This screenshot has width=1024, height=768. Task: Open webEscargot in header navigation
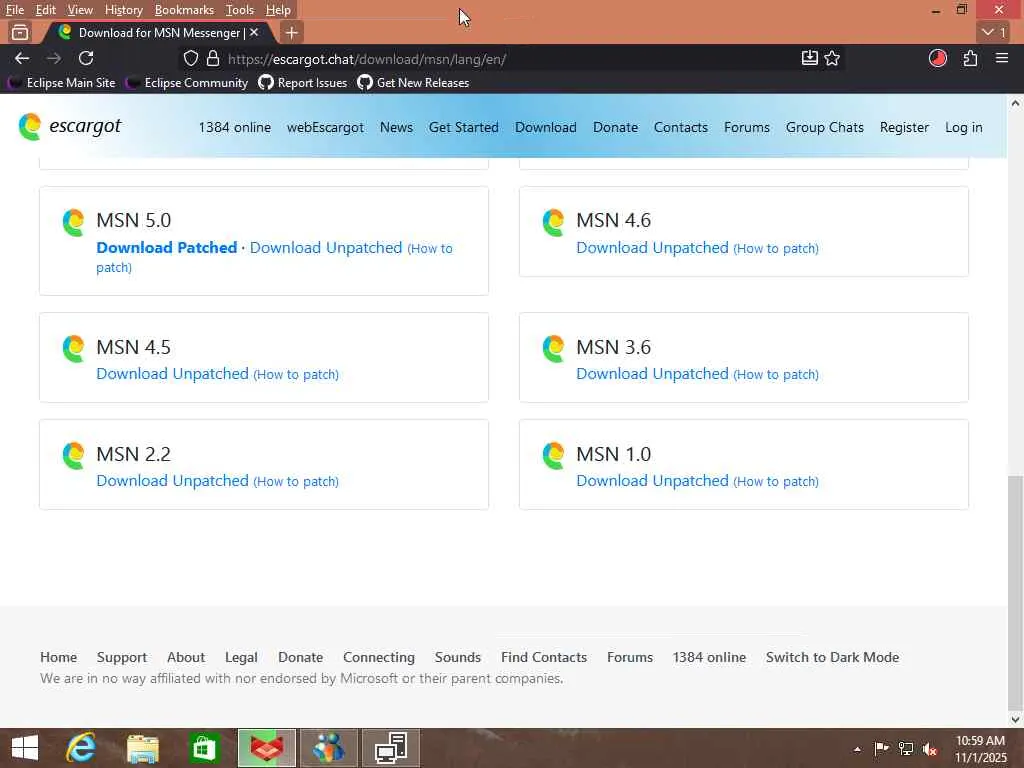coord(325,127)
